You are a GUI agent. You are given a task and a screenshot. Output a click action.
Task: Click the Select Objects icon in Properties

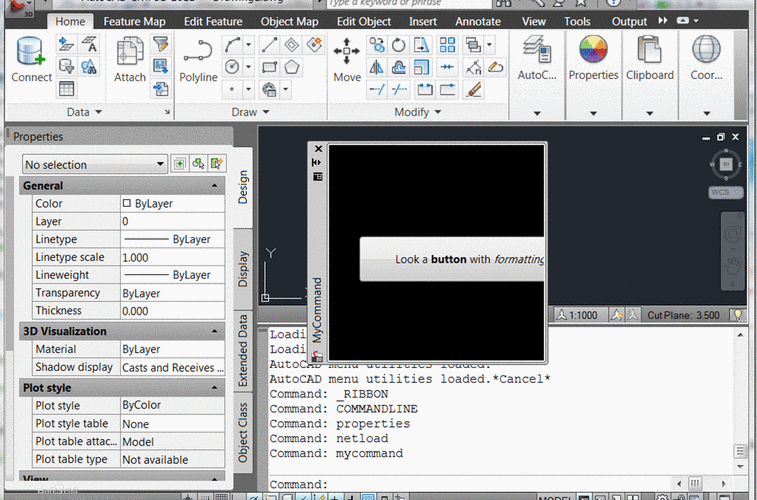198,164
